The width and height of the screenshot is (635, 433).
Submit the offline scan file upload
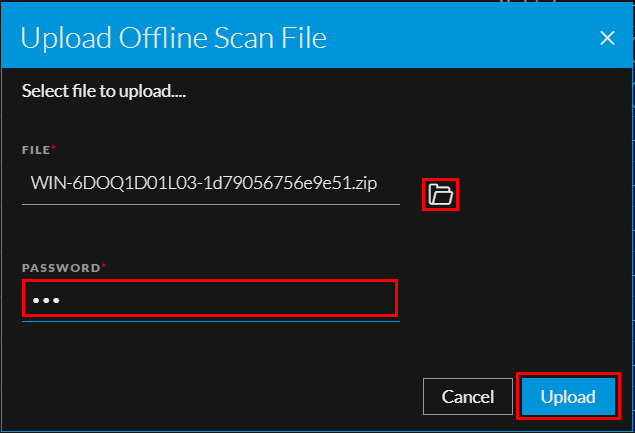[x=568, y=397]
